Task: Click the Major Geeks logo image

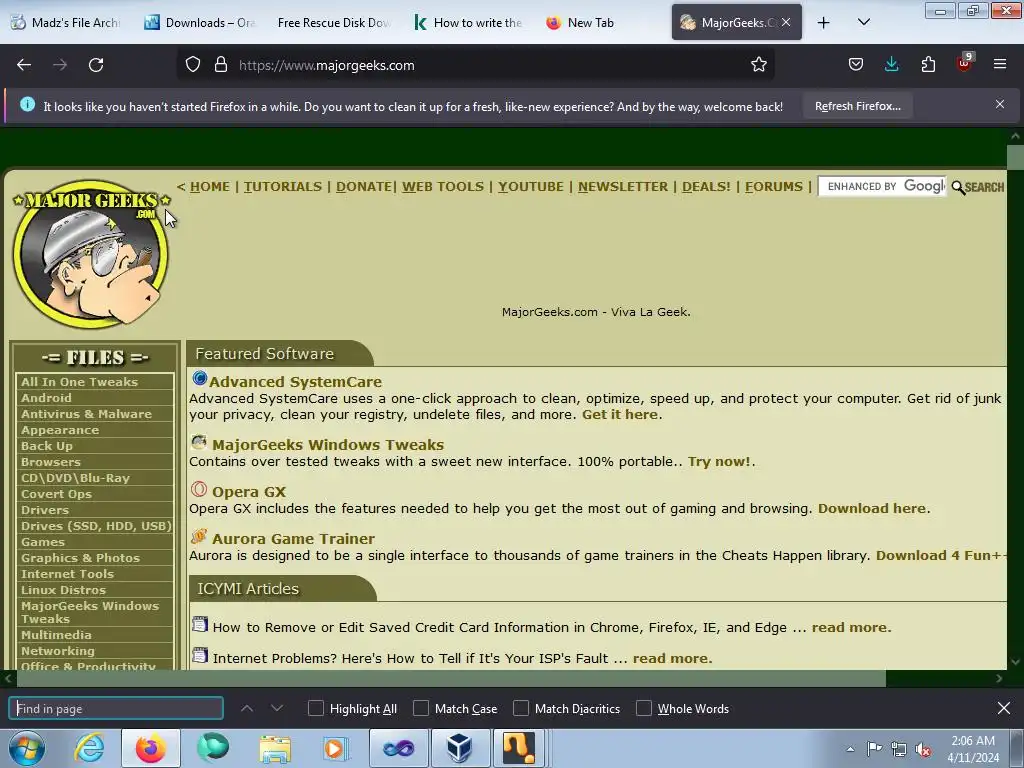Action: pos(91,254)
